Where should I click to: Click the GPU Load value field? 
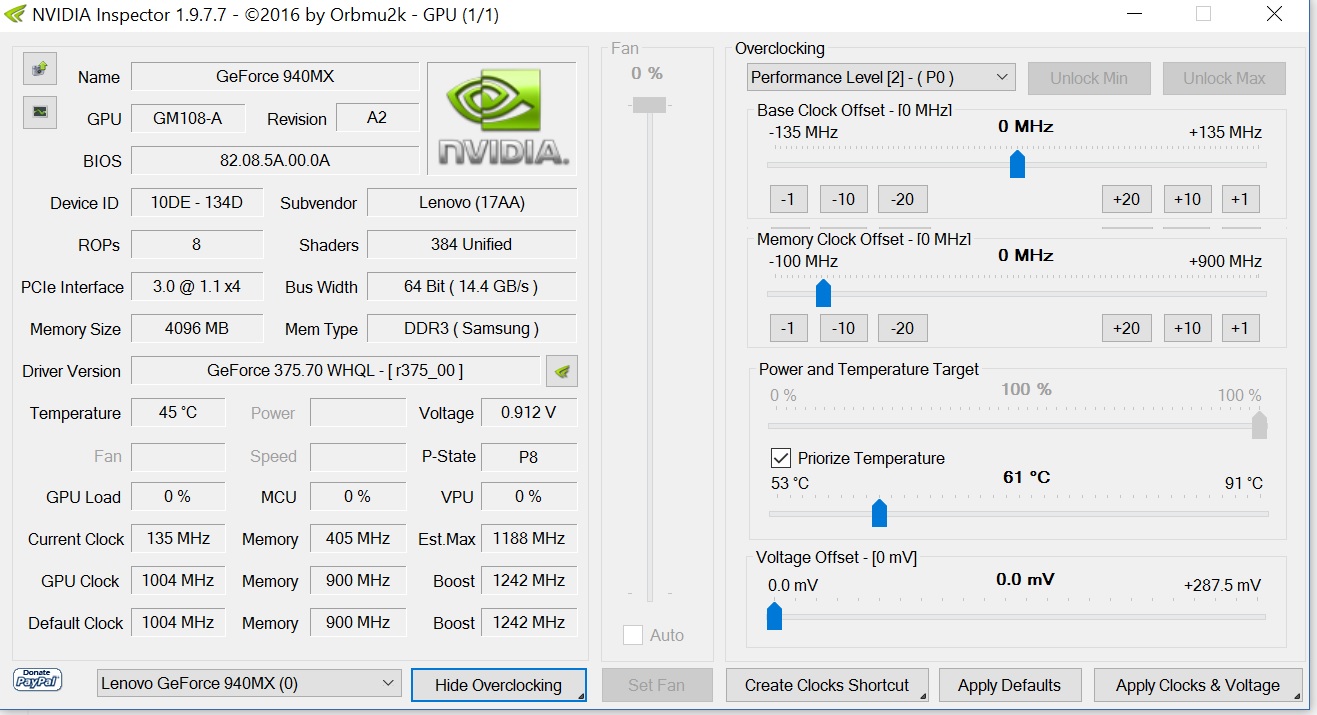point(178,496)
